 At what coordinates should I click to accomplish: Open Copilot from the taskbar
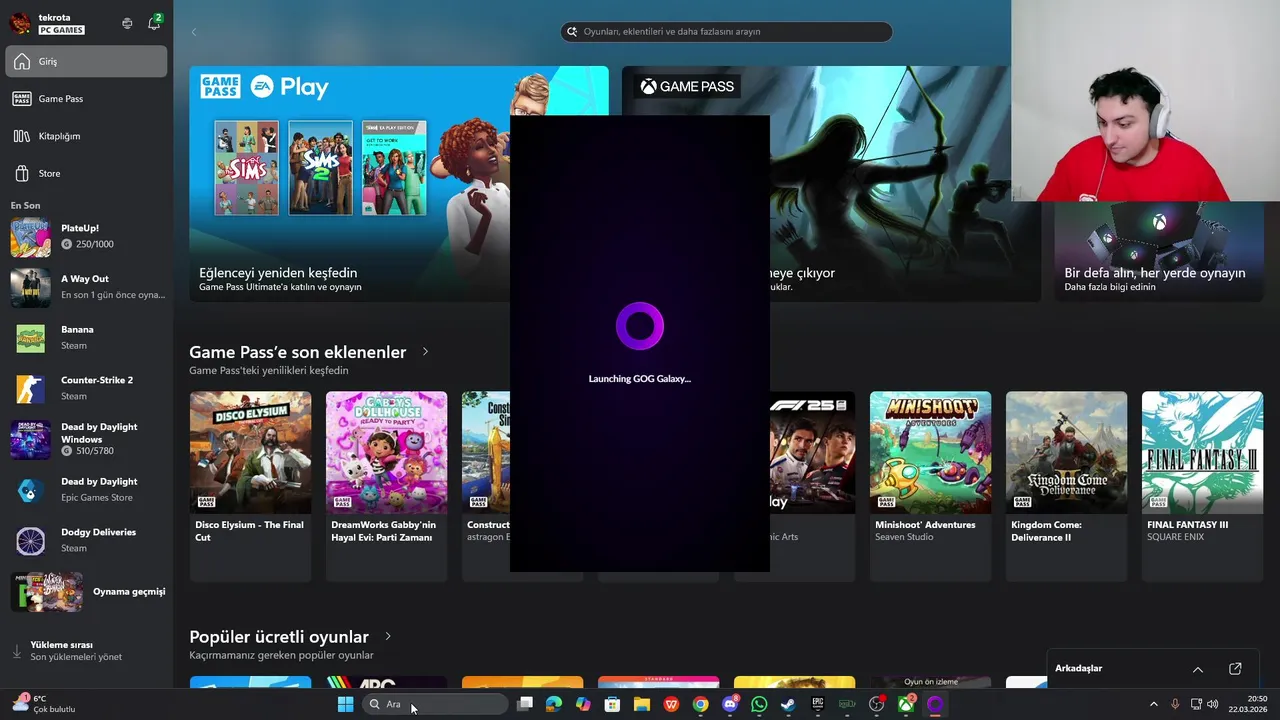(x=583, y=704)
